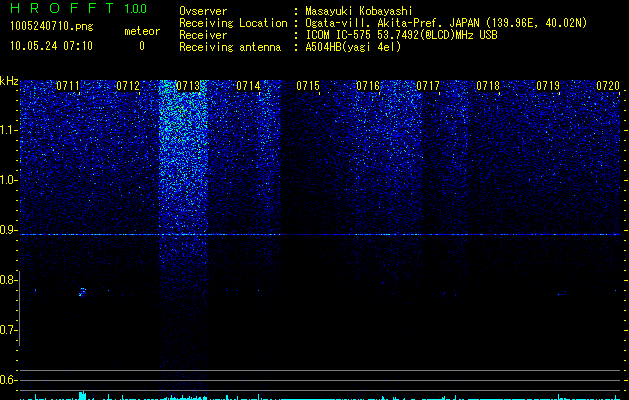Click the Receiving Location label

233,23
